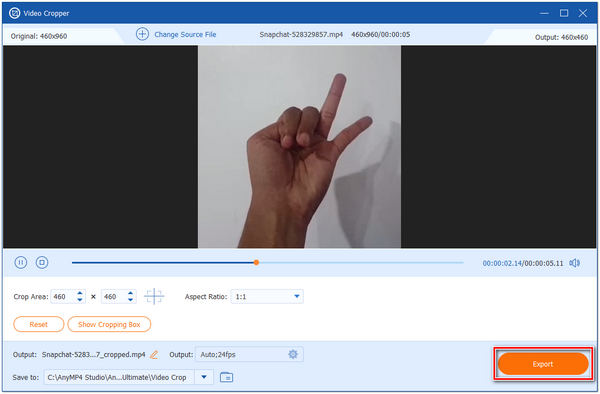The width and height of the screenshot is (600, 394).
Task: Click the timestamp 00:00:02.14/00:00:05.11
Action: 523,263
